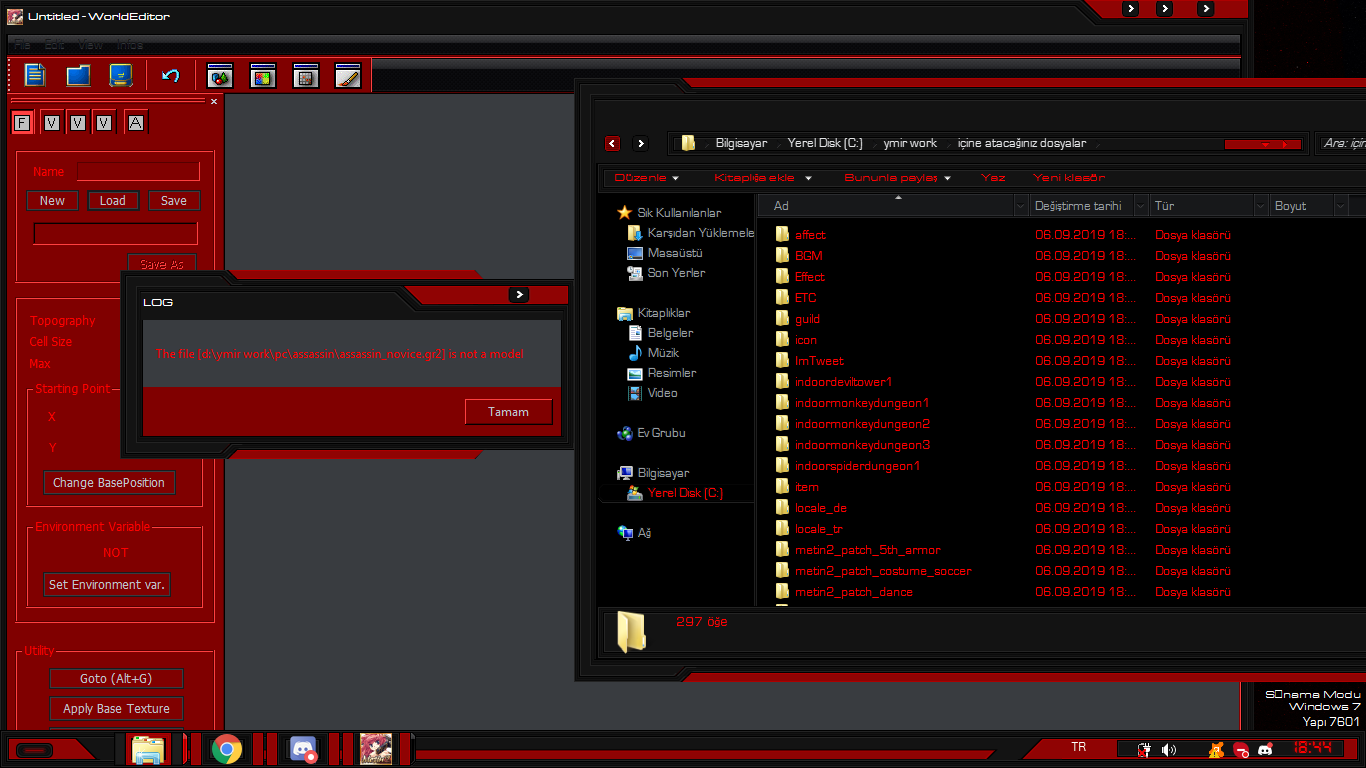Image resolution: width=1366 pixels, height=768 pixels.
Task: Click Yeni klasör to create a folder
Action: pyautogui.click(x=1069, y=178)
